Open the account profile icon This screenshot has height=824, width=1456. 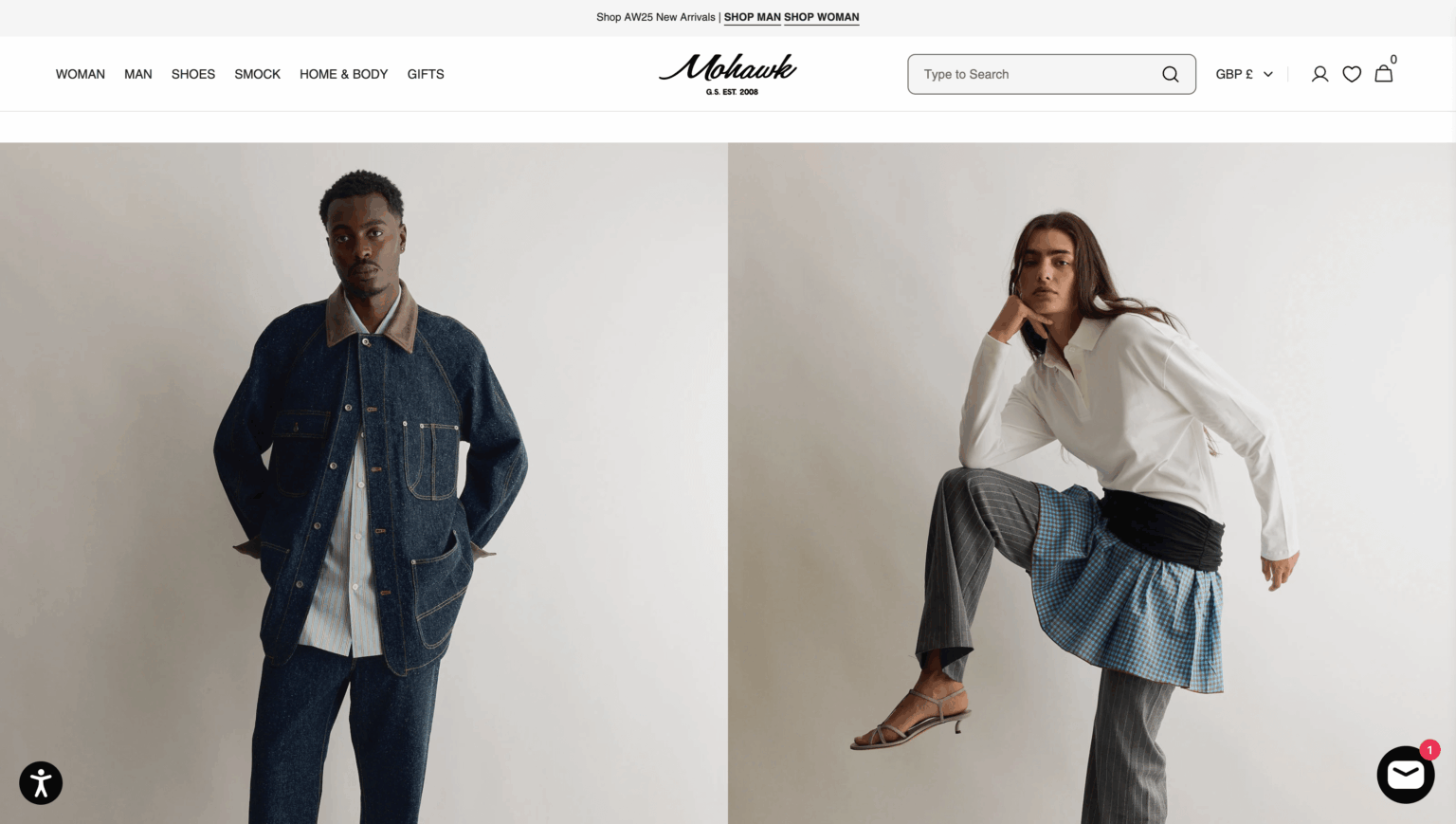(1319, 74)
